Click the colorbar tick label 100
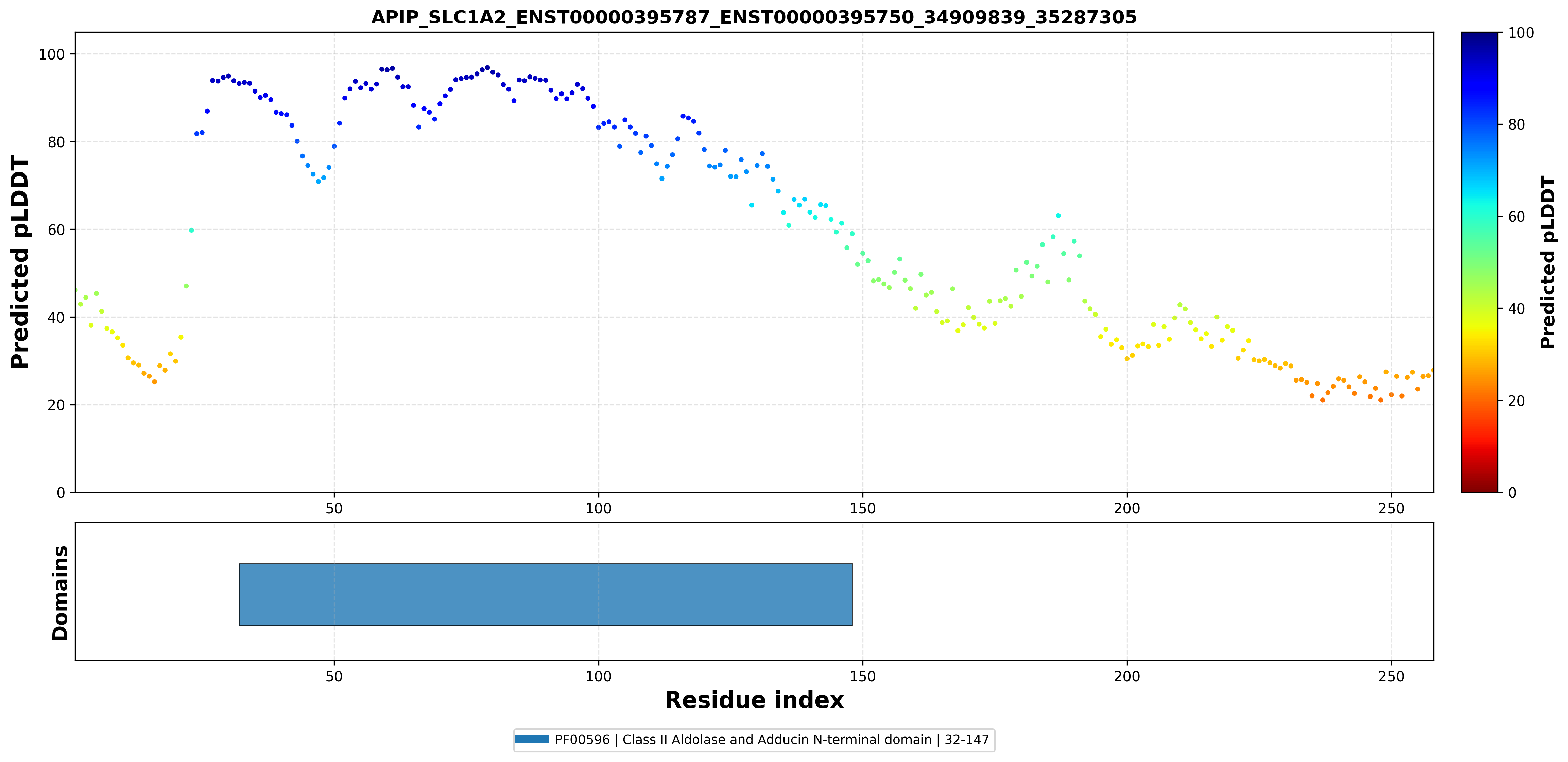This screenshot has width=1568, height=762. tap(1520, 33)
